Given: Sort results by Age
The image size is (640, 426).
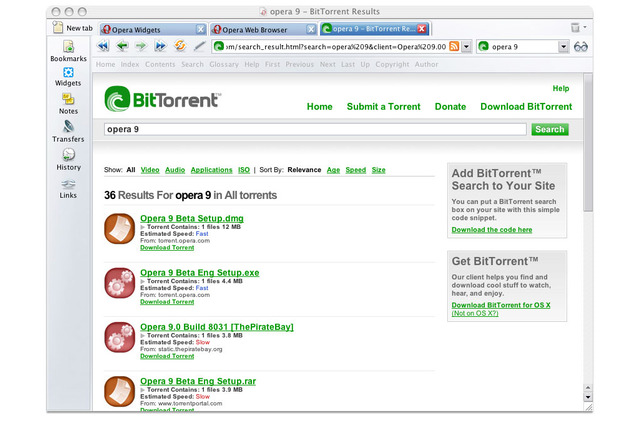Looking at the screenshot, I should pyautogui.click(x=333, y=170).
